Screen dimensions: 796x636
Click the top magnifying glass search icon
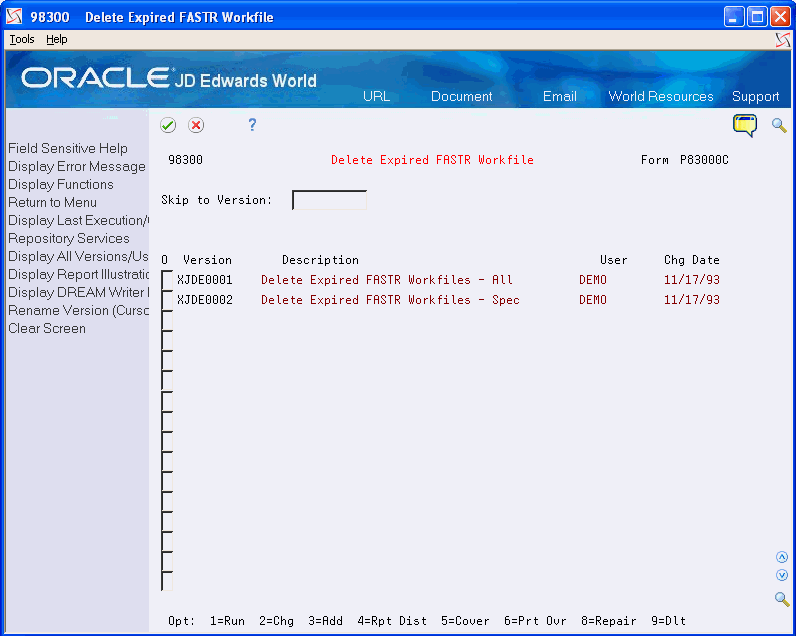tap(779, 125)
